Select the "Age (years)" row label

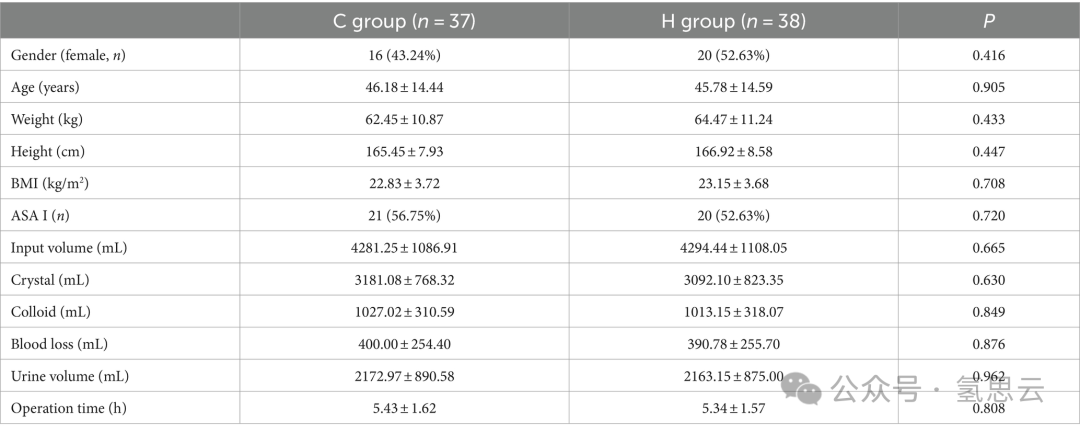[45, 87]
